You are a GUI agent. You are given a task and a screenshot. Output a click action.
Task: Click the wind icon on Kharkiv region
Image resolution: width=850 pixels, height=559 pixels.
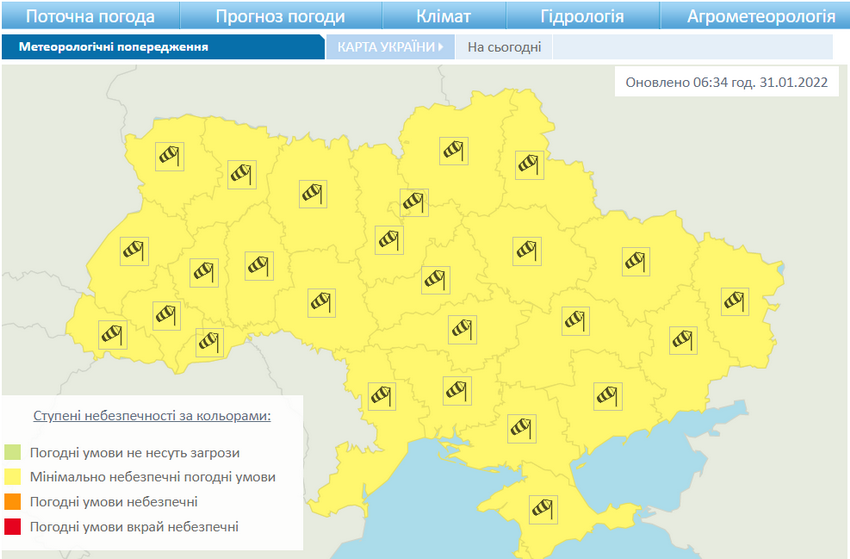(635, 261)
